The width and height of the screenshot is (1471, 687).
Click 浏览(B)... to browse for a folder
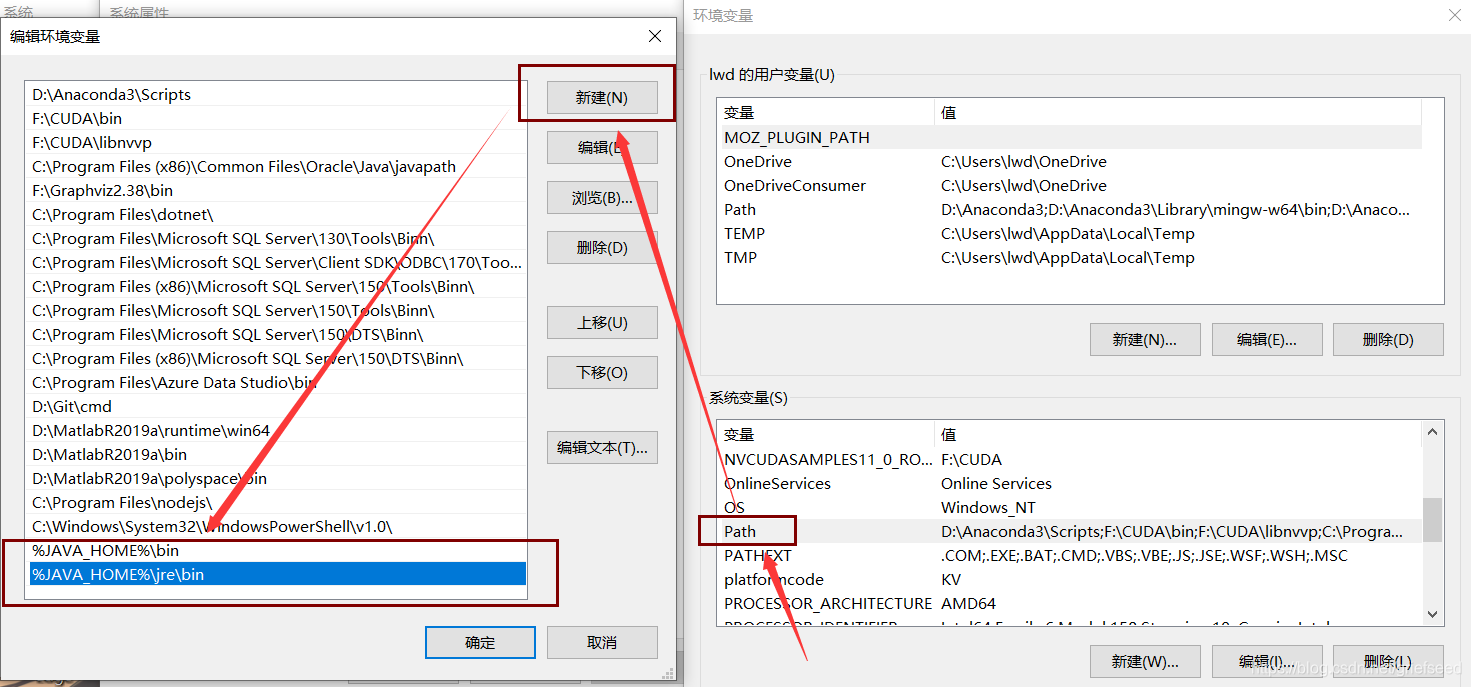tap(601, 197)
